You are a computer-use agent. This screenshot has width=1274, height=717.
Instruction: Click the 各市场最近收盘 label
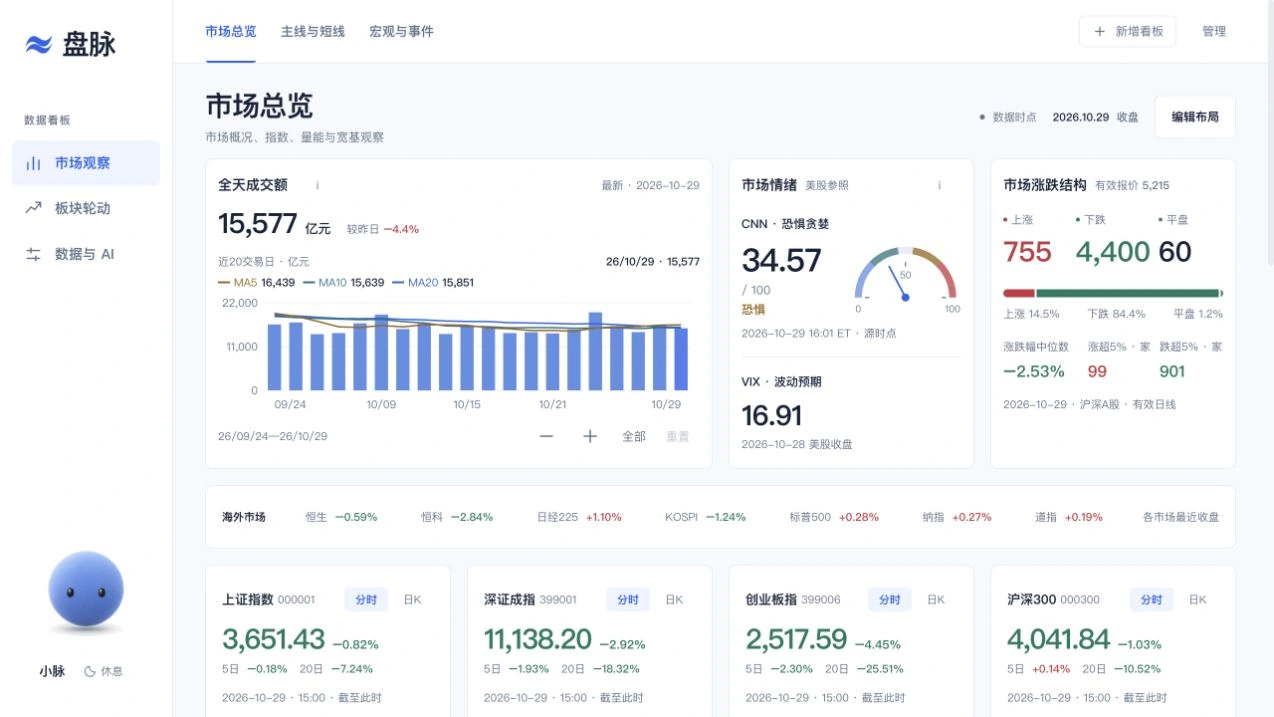pyautogui.click(x=1181, y=517)
